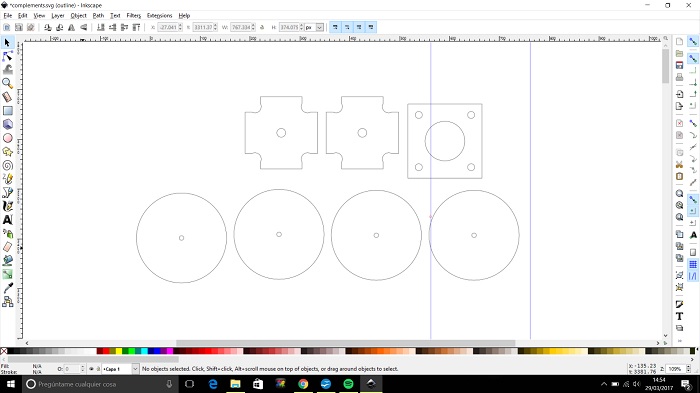Click the horizontal canvas scrollbar

point(345,343)
